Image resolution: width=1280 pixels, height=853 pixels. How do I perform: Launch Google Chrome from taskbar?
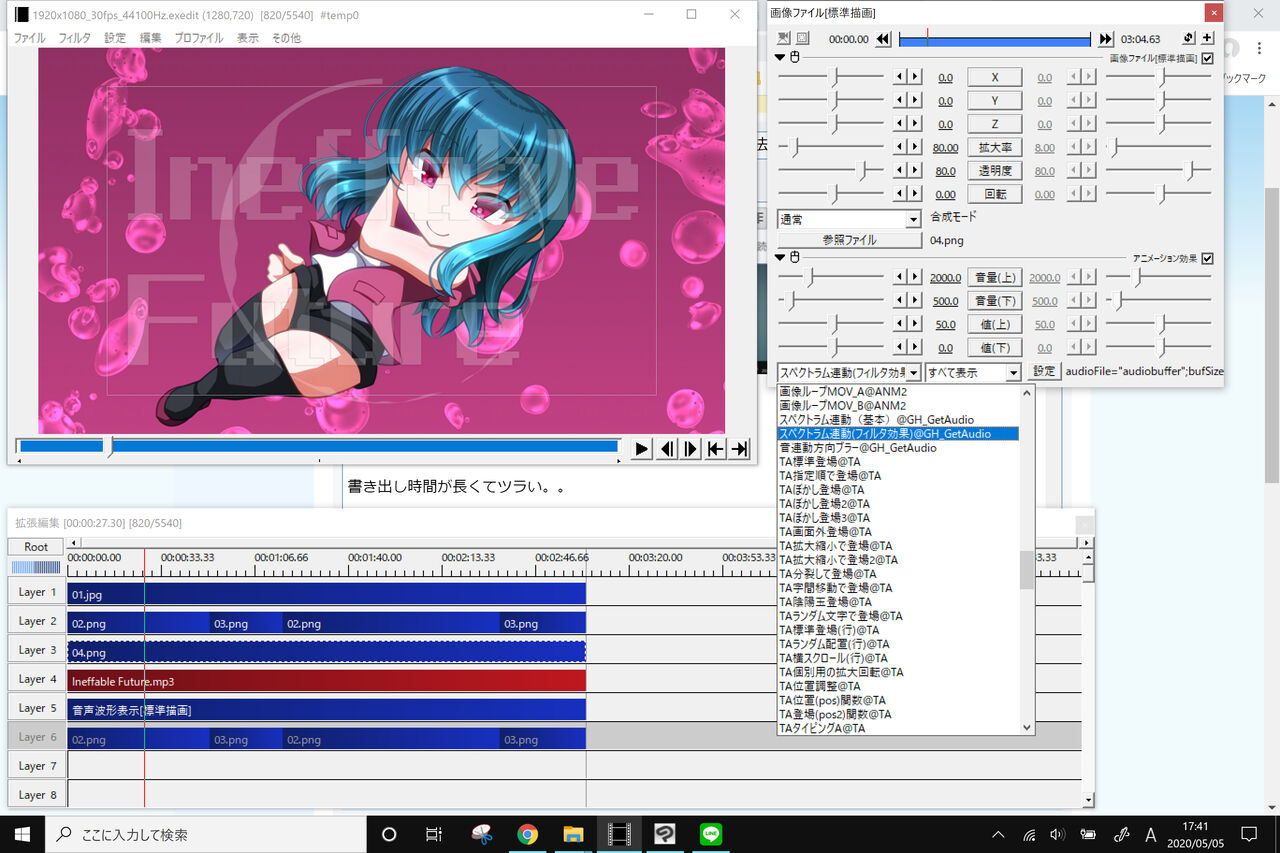528,834
